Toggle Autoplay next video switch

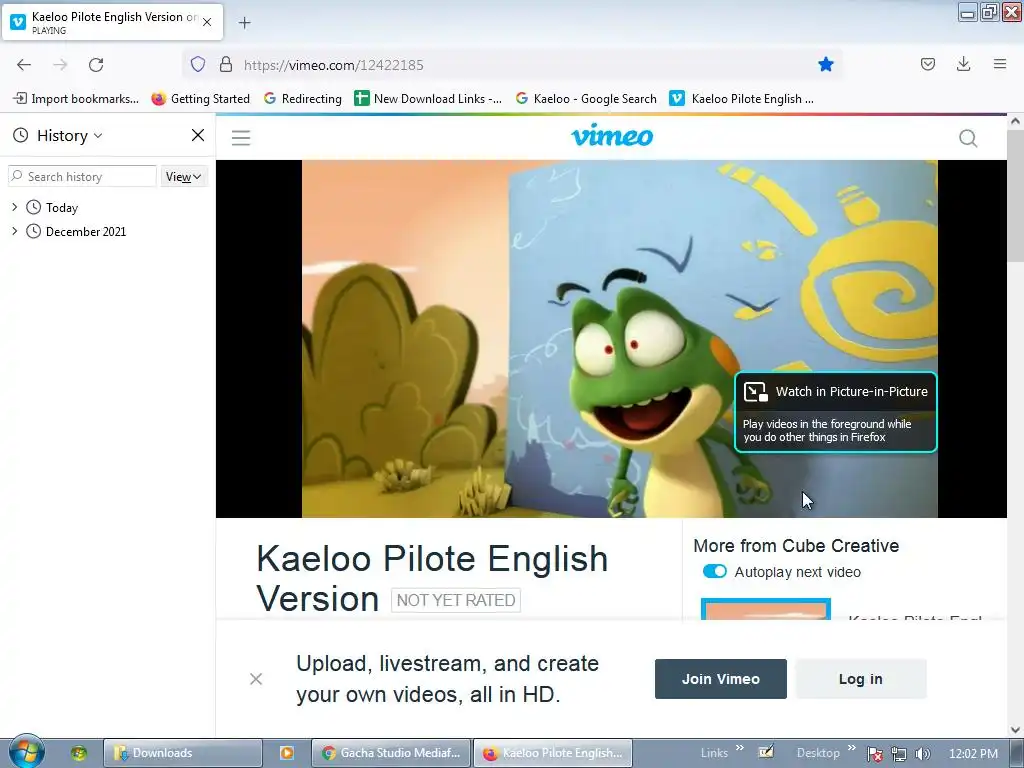[714, 571]
